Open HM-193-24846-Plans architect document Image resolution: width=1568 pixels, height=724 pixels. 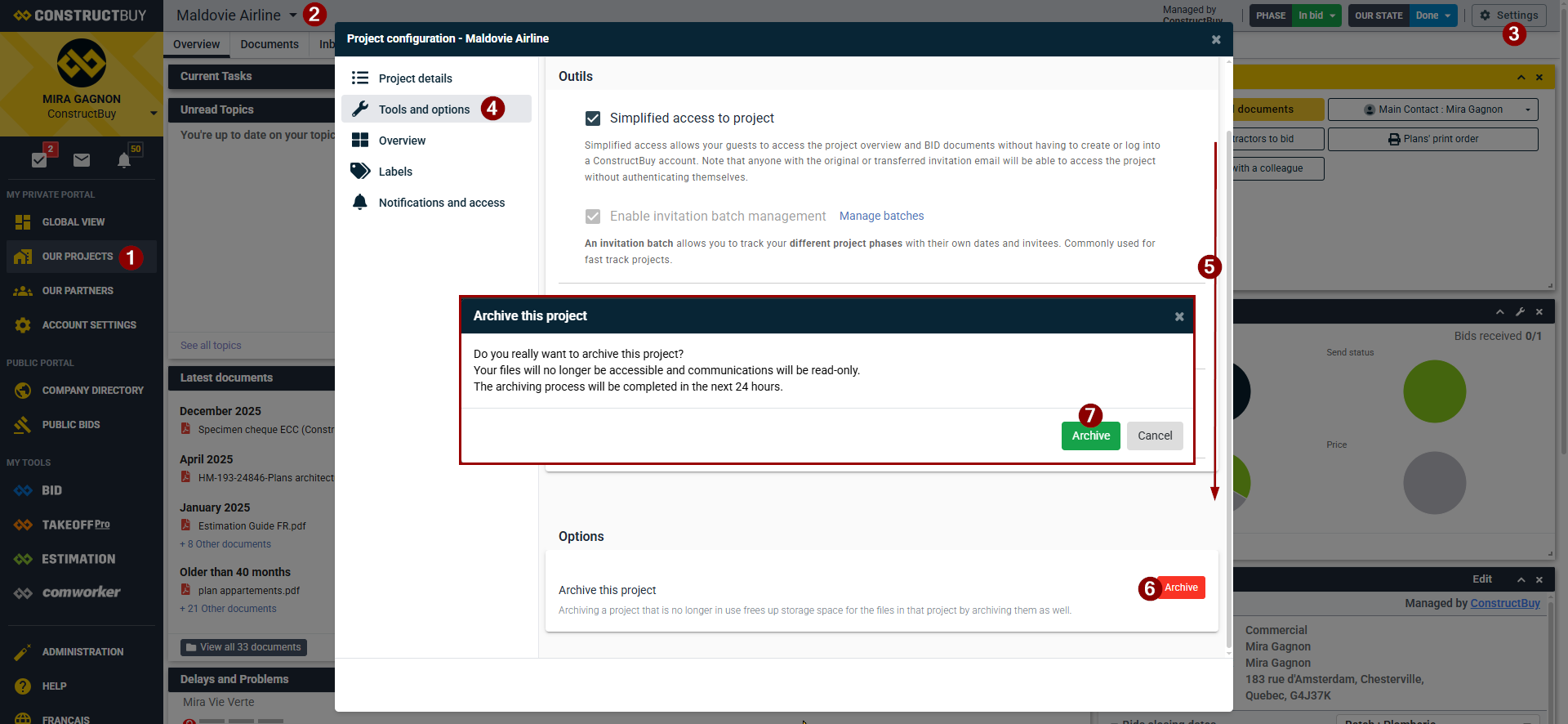coord(266,479)
